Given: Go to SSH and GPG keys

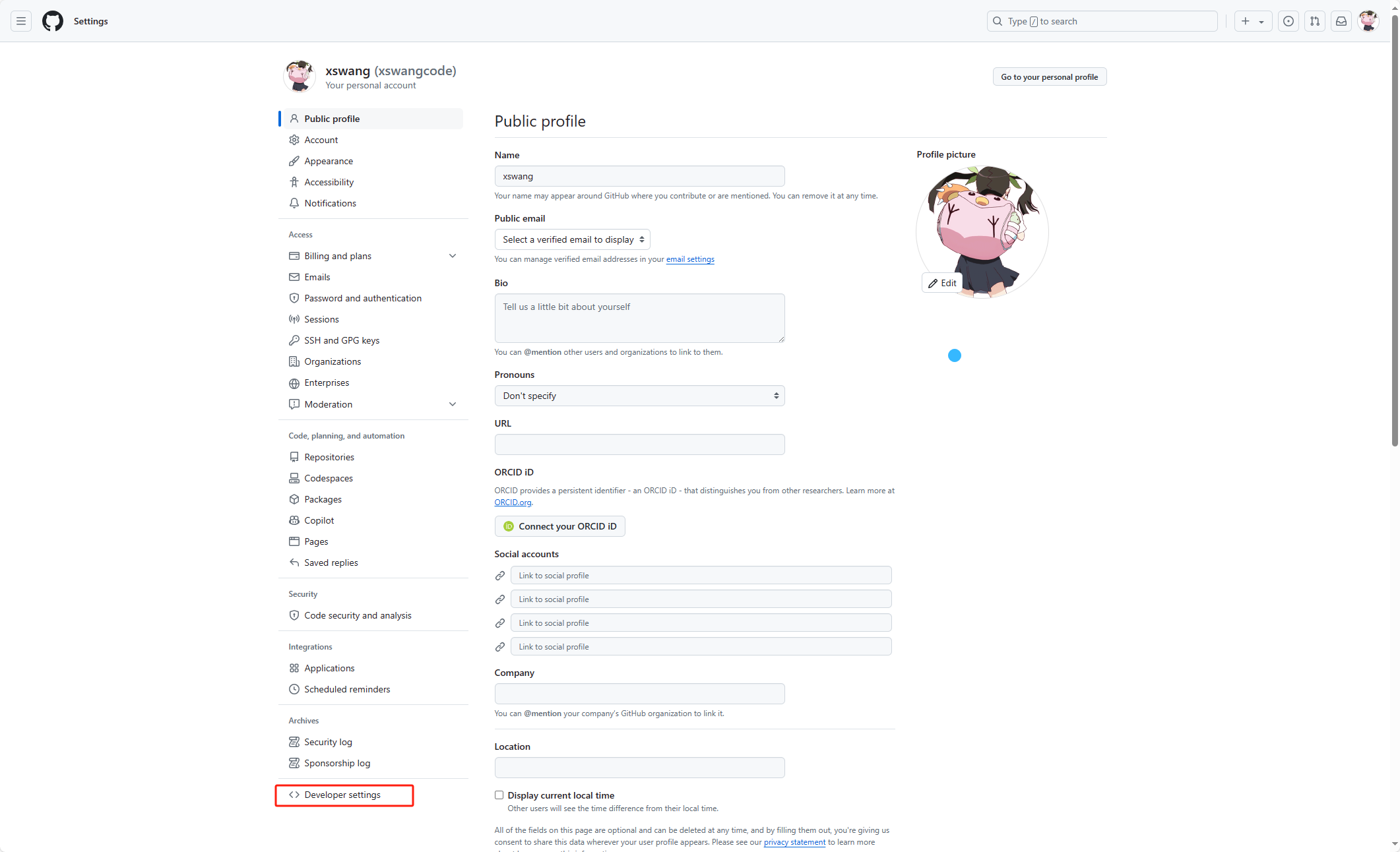Looking at the screenshot, I should tap(341, 340).
